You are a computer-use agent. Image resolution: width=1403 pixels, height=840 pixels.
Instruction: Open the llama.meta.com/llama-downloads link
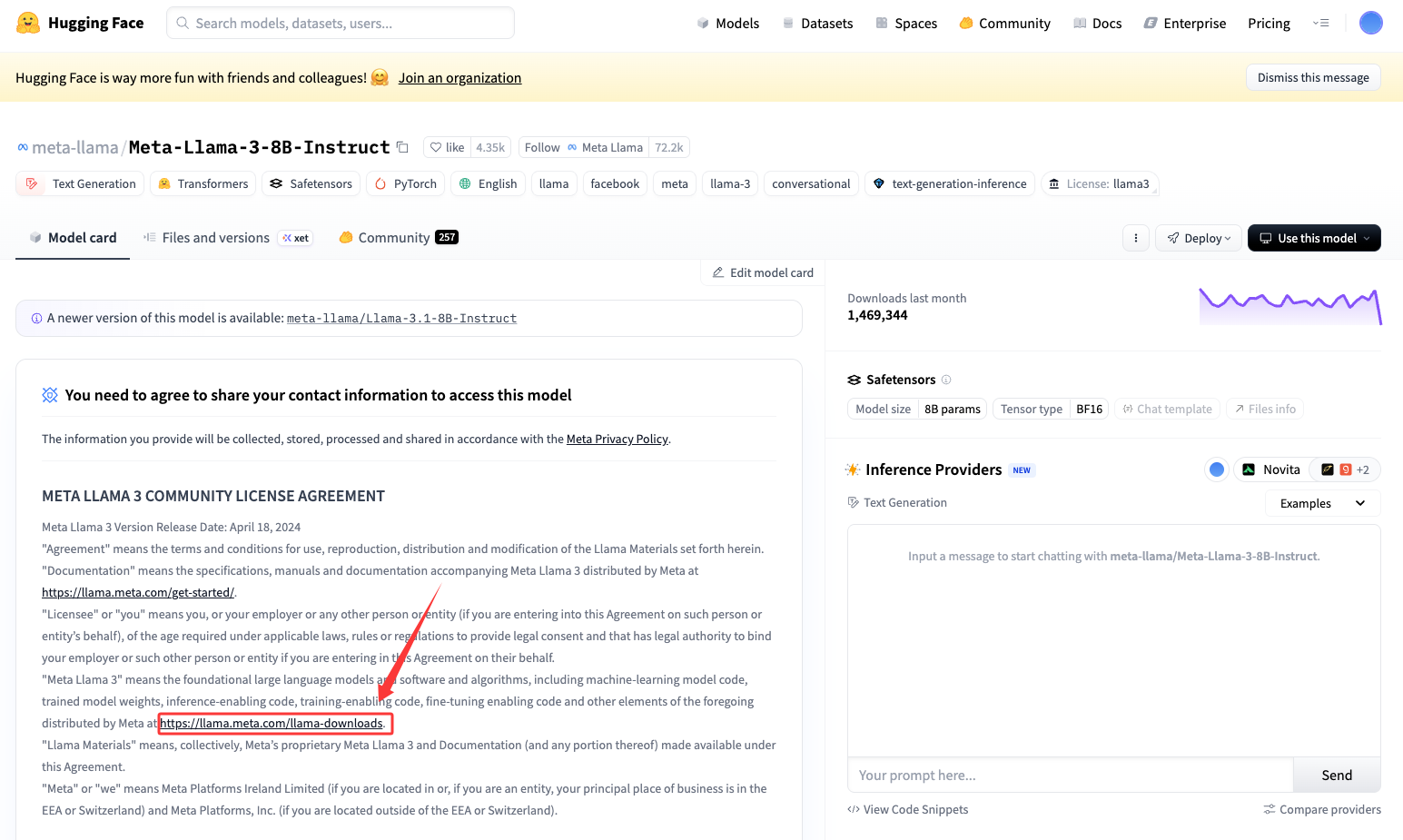(x=272, y=724)
